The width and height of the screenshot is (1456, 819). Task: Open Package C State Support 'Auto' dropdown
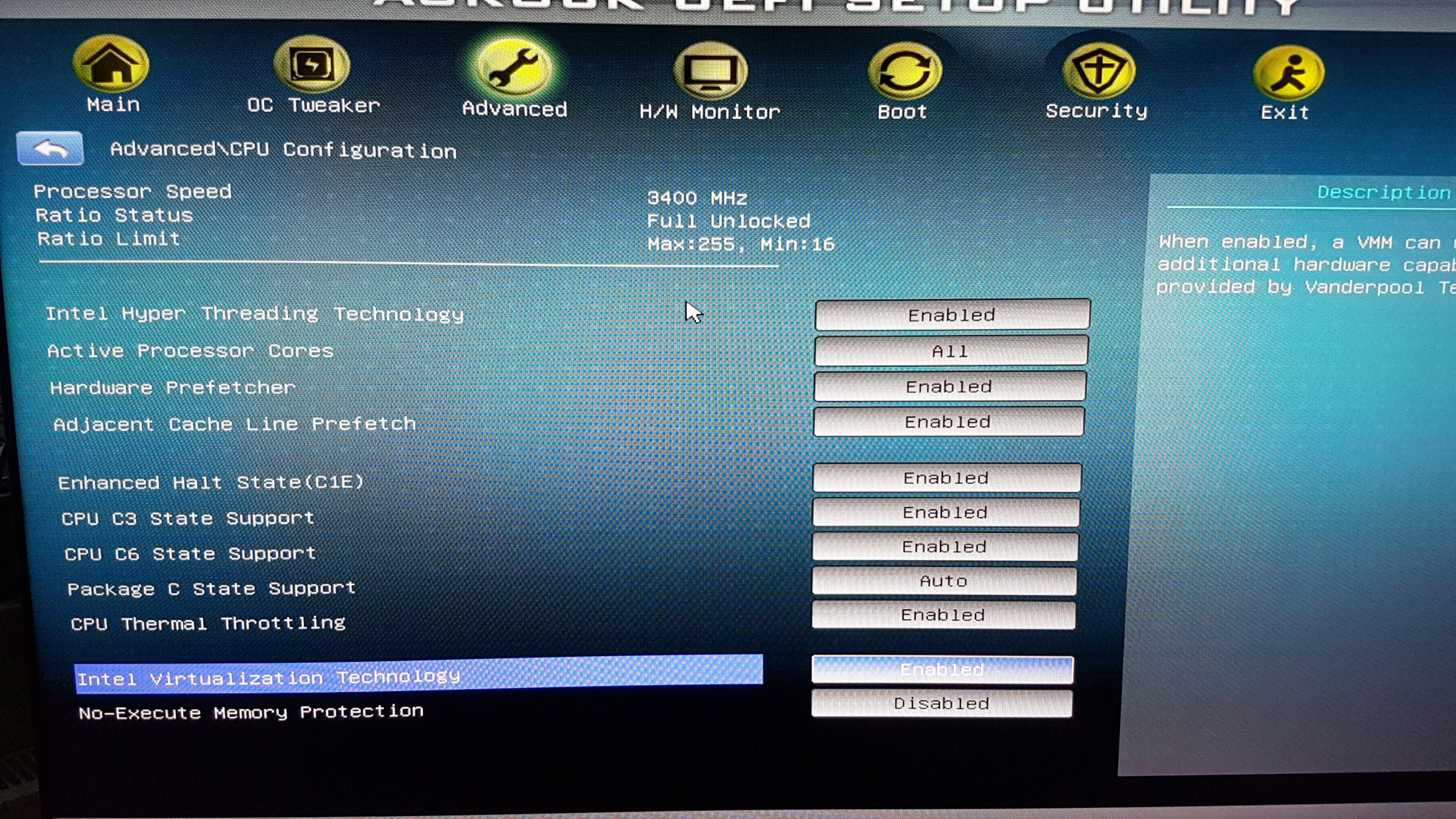tap(944, 581)
